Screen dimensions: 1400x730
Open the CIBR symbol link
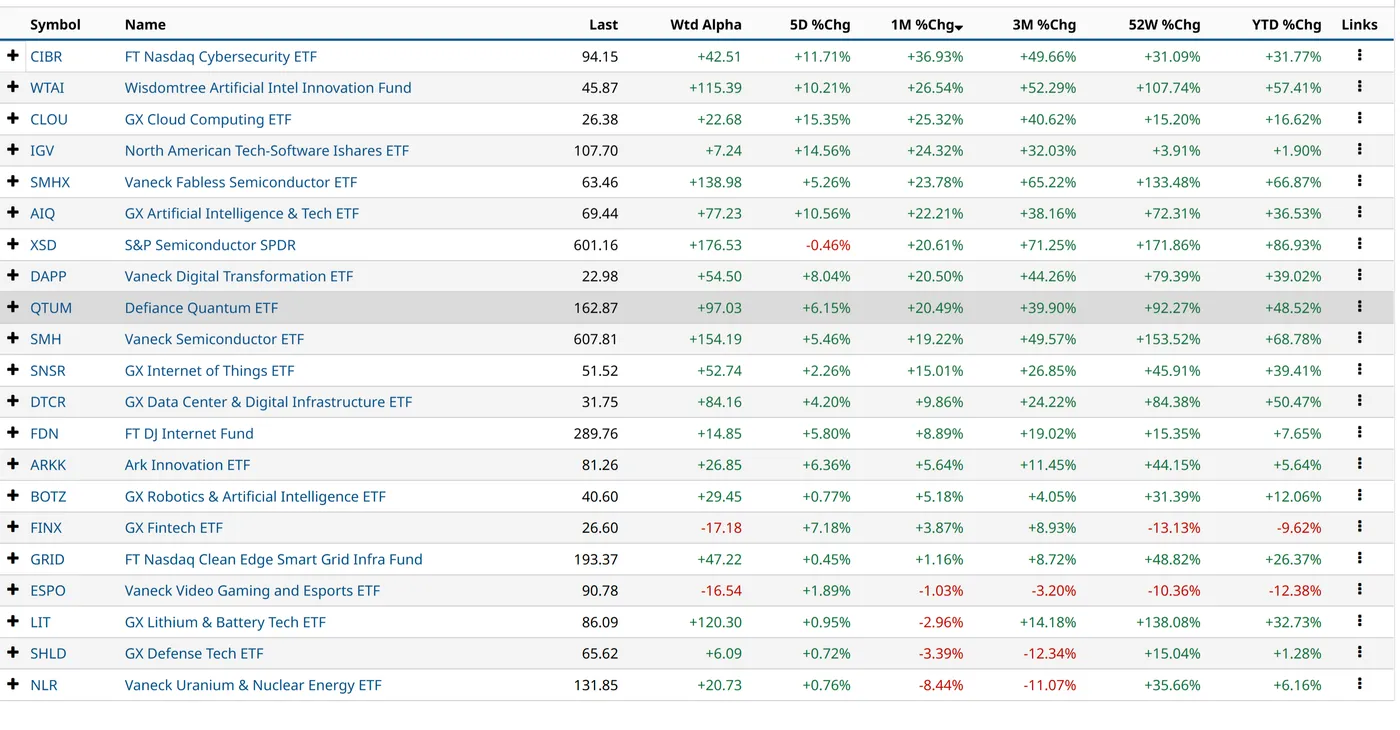pyautogui.click(x=46, y=56)
